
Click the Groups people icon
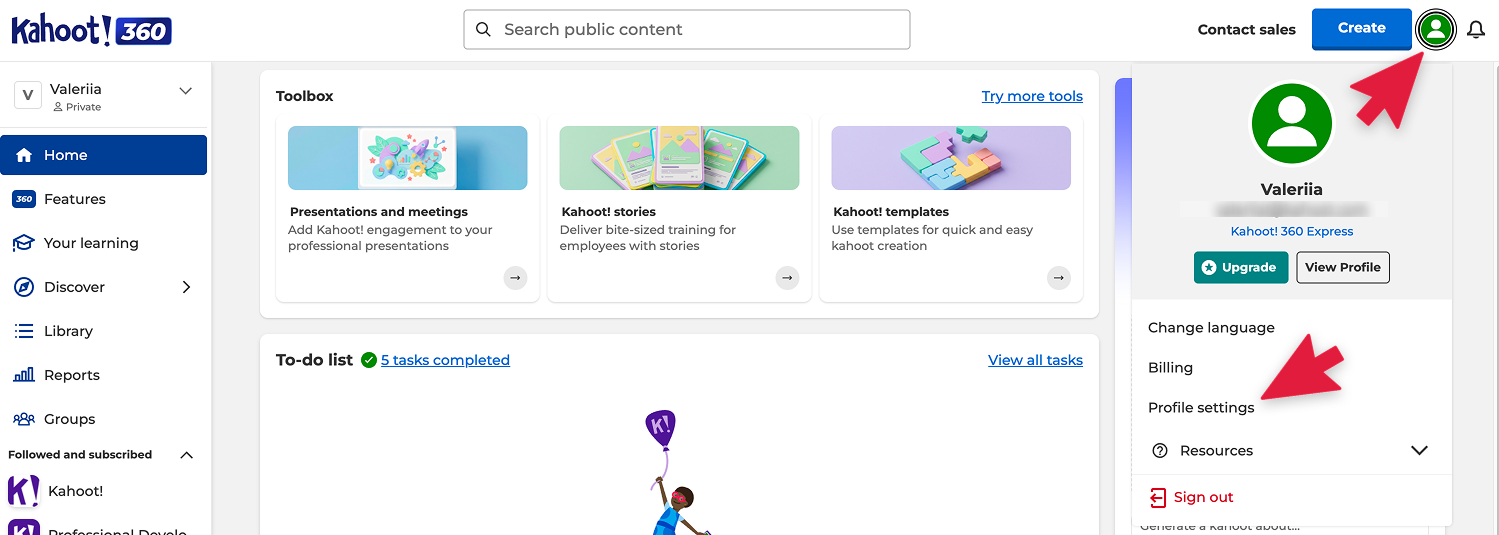tap(24, 419)
